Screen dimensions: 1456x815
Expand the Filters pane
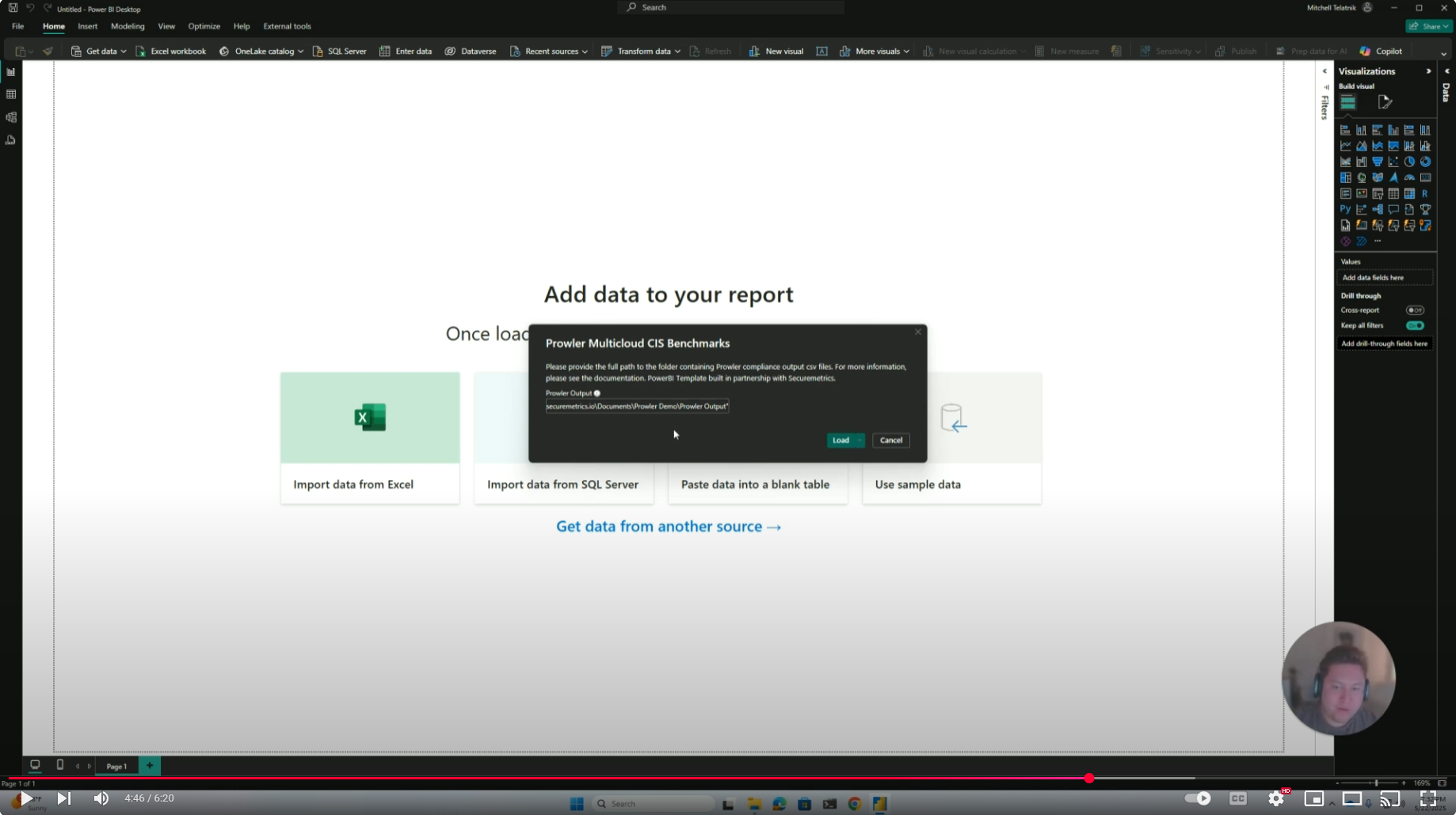pos(1325,71)
